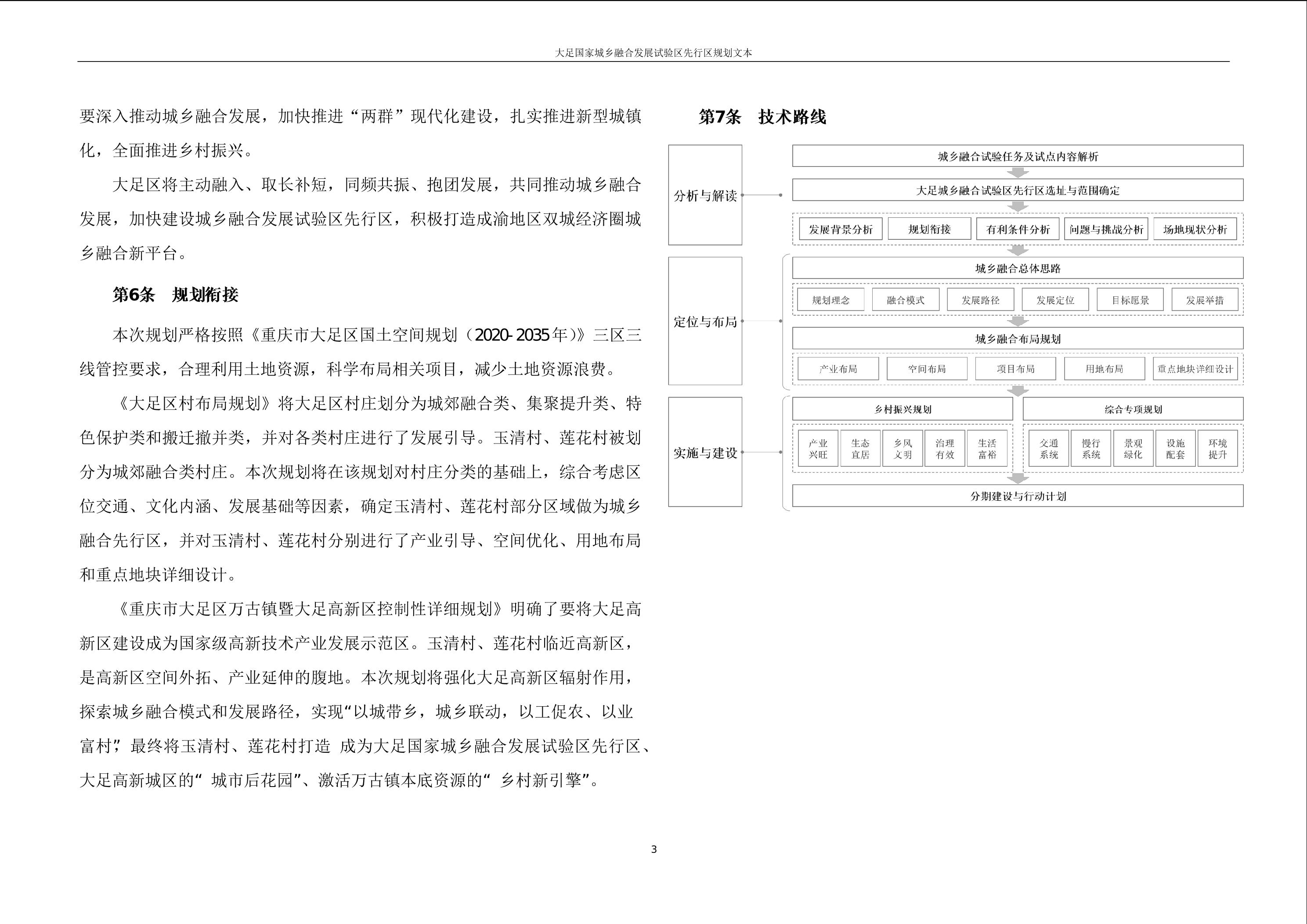Click the text 《大足区村布局规划》 in the paragraph
The height and width of the screenshot is (924, 1307).
click(x=195, y=404)
